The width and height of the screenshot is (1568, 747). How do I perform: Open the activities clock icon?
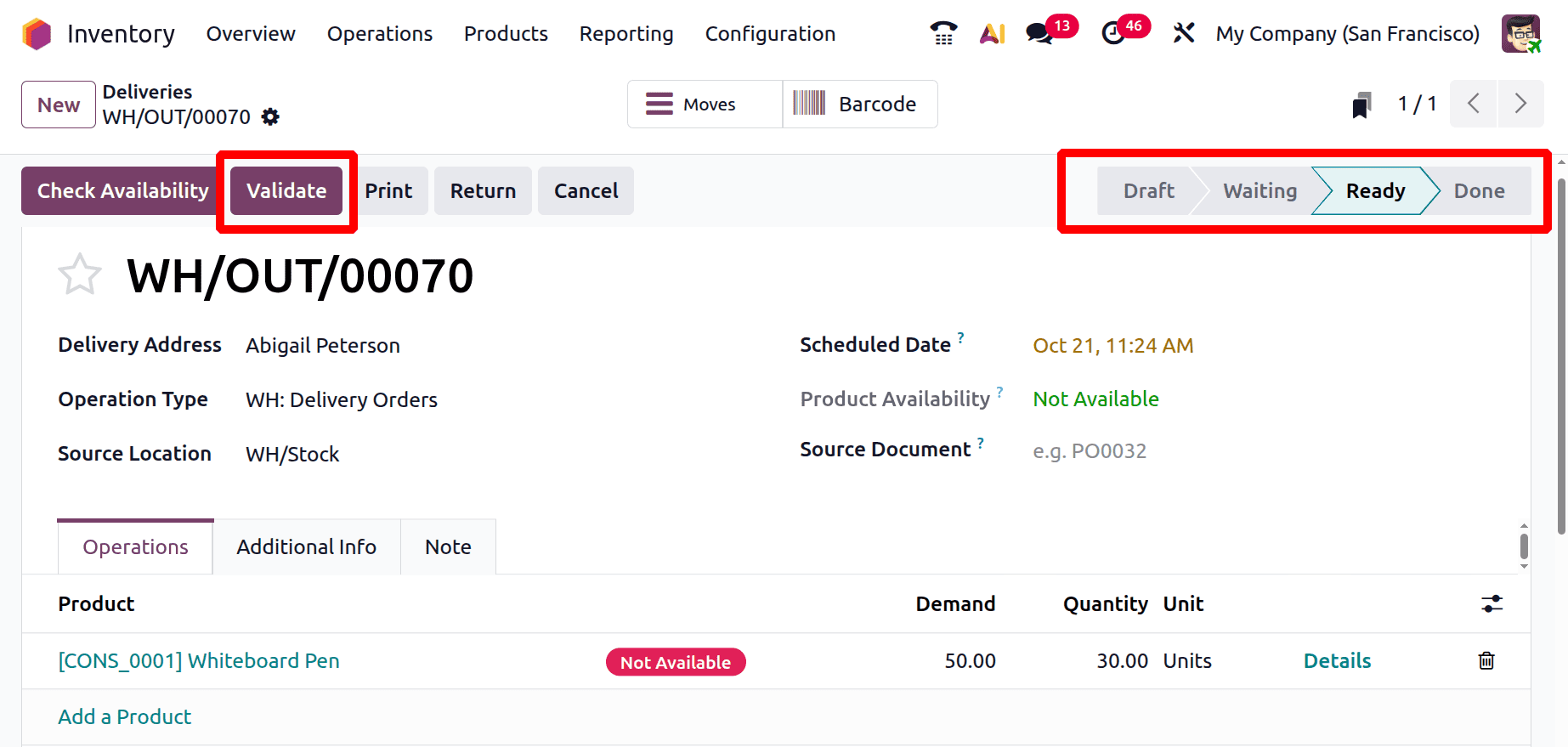[1112, 34]
